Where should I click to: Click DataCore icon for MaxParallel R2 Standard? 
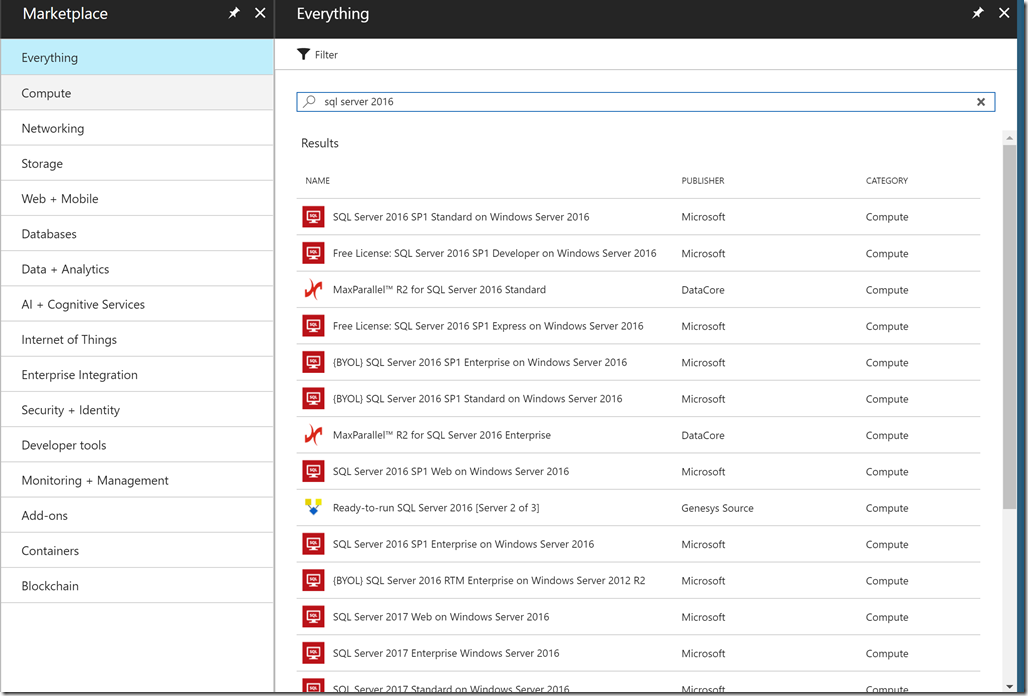point(313,290)
